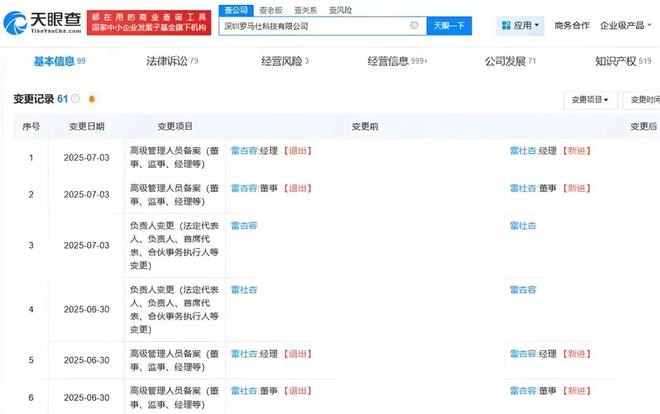Open the 商务合作 link
660x414 pixels.
(x=572, y=26)
